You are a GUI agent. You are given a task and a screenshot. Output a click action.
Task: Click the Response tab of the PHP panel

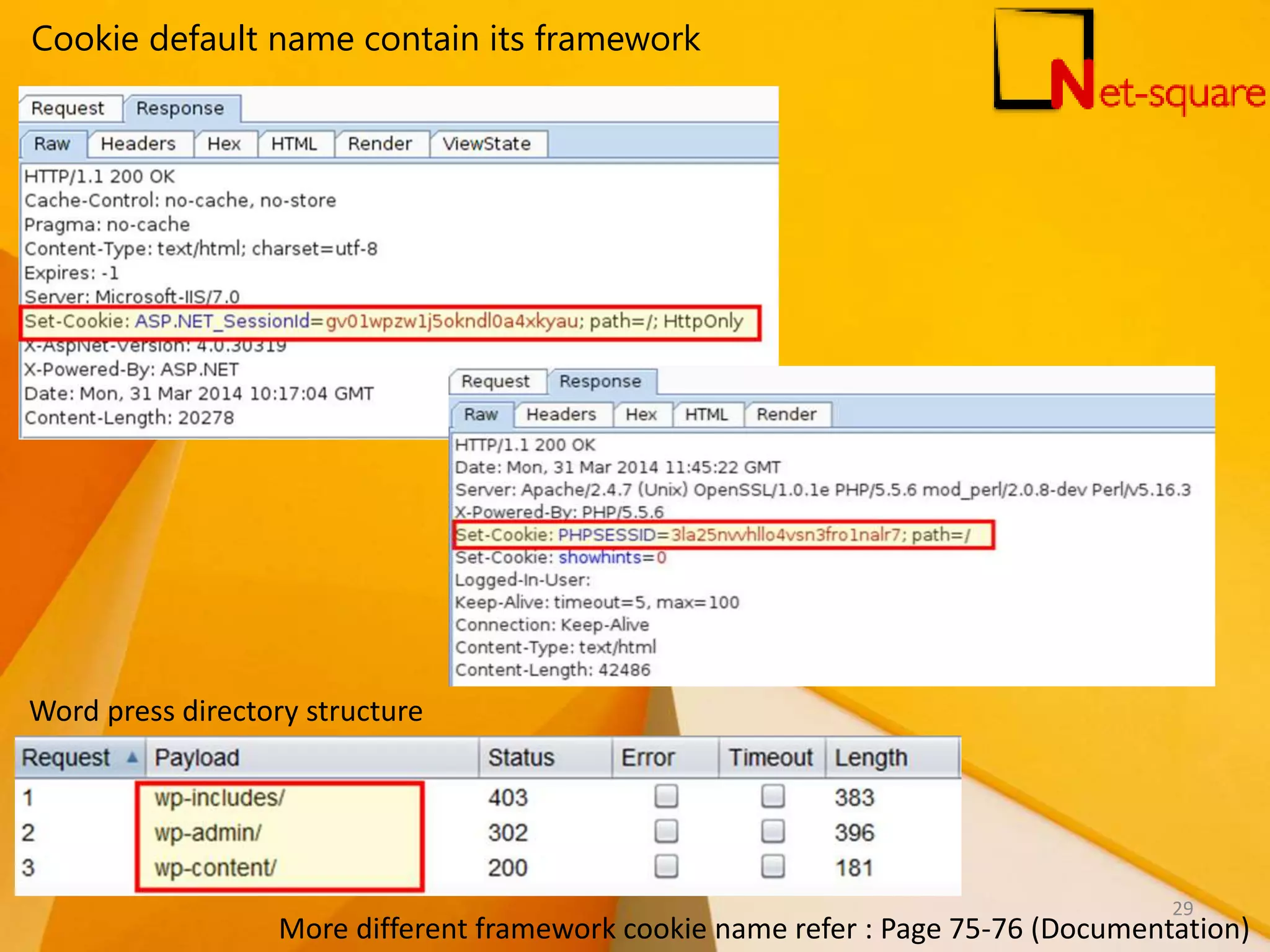[600, 381]
